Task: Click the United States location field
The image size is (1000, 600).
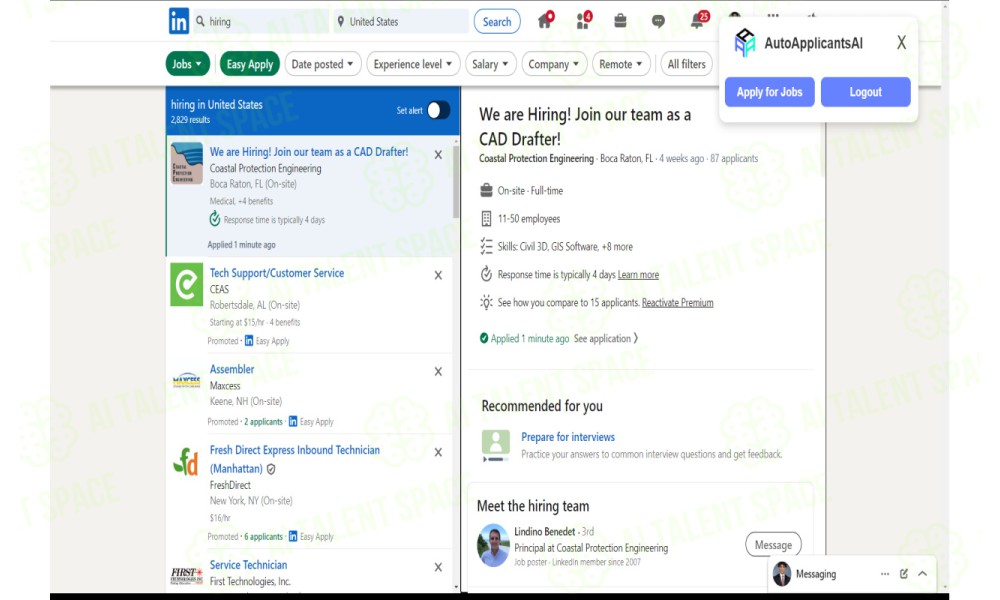Action: click(x=401, y=22)
